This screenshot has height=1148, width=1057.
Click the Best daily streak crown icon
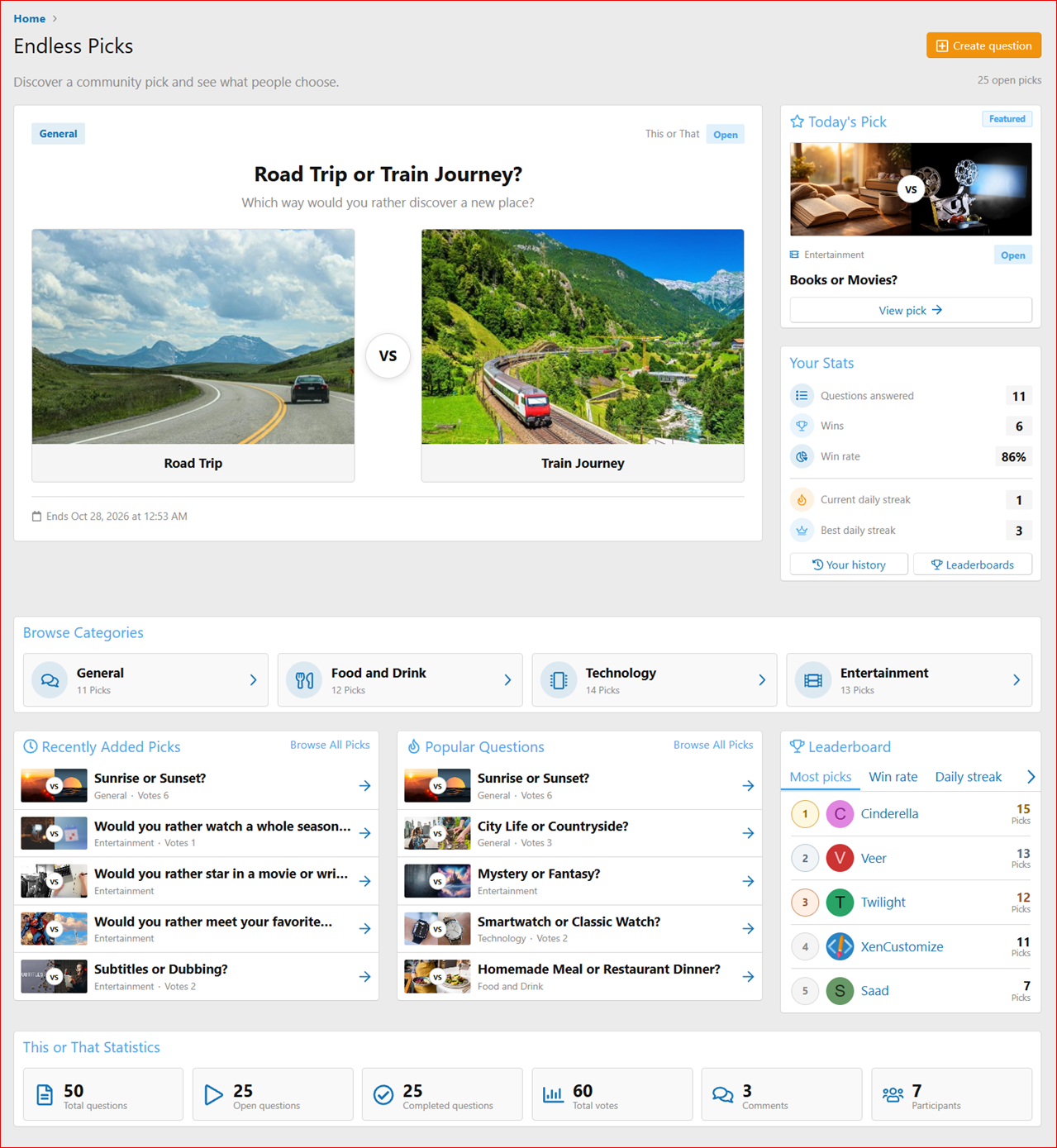coord(802,531)
